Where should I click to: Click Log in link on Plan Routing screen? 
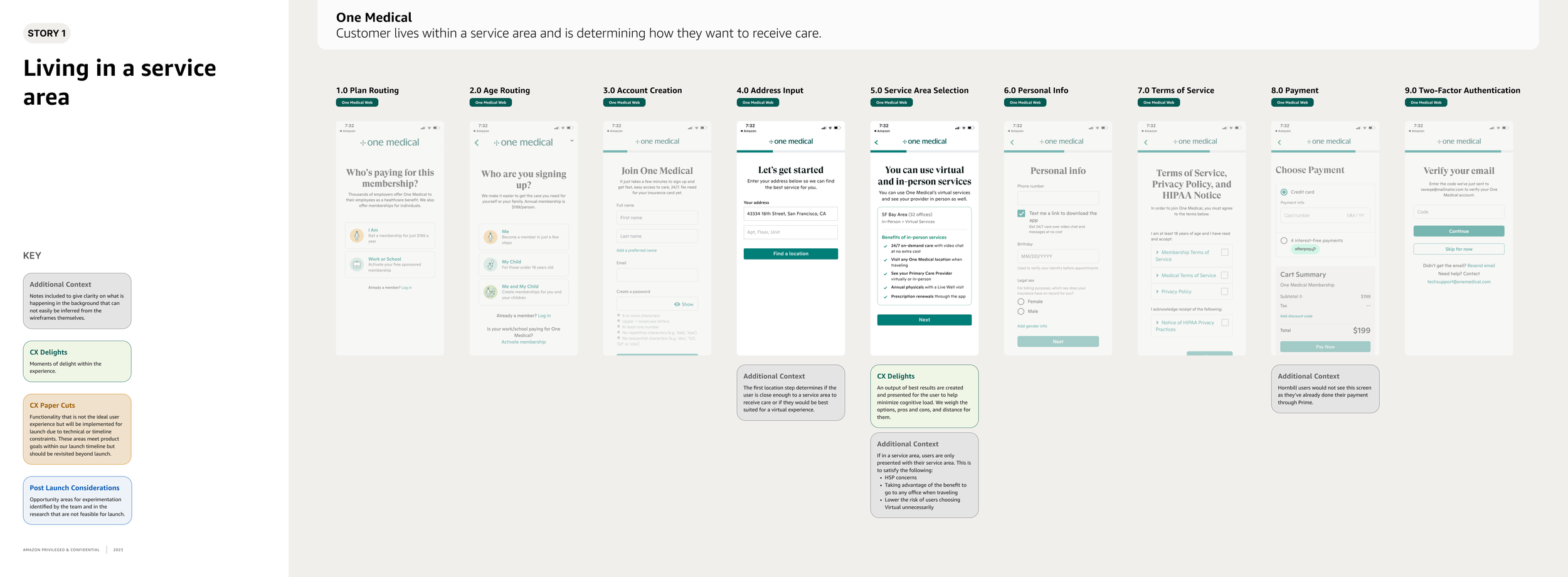(x=406, y=288)
